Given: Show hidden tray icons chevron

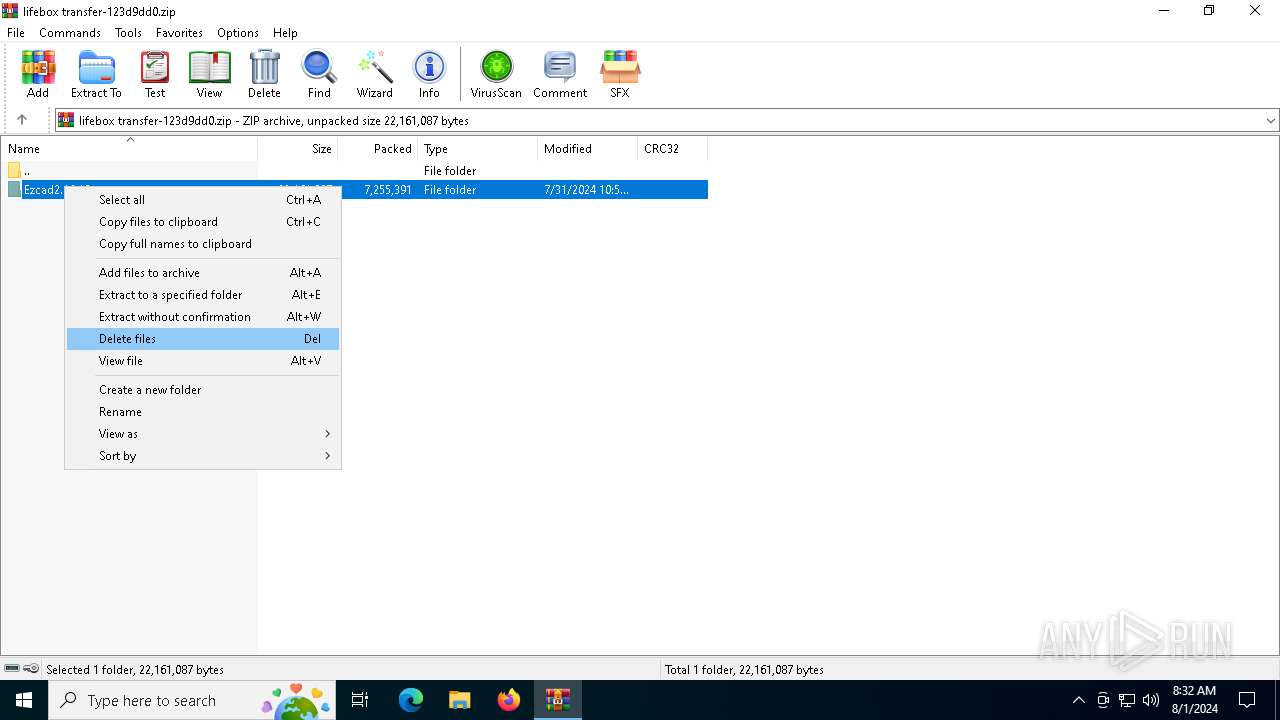Looking at the screenshot, I should pyautogui.click(x=1078, y=700).
